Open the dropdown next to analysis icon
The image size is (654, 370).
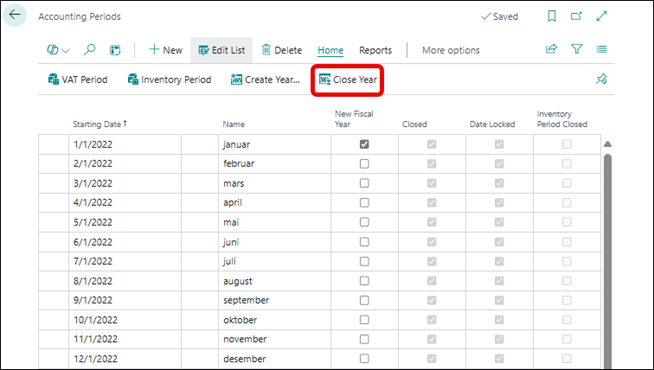tap(66, 50)
